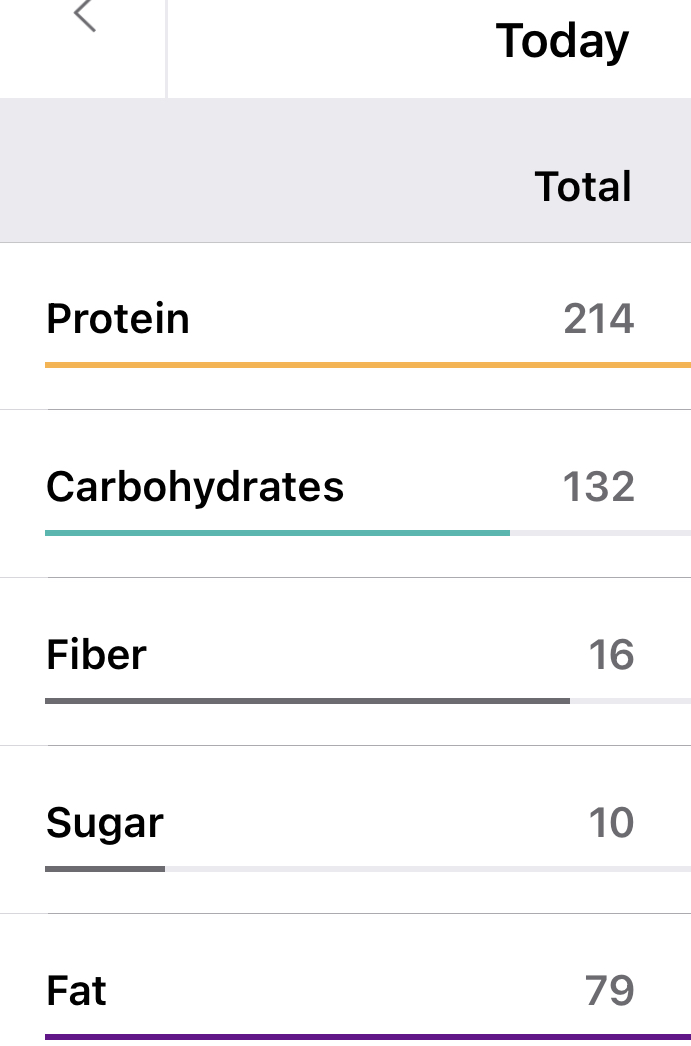Click the Total column header
The image size is (691, 1046).
pyautogui.click(x=583, y=187)
